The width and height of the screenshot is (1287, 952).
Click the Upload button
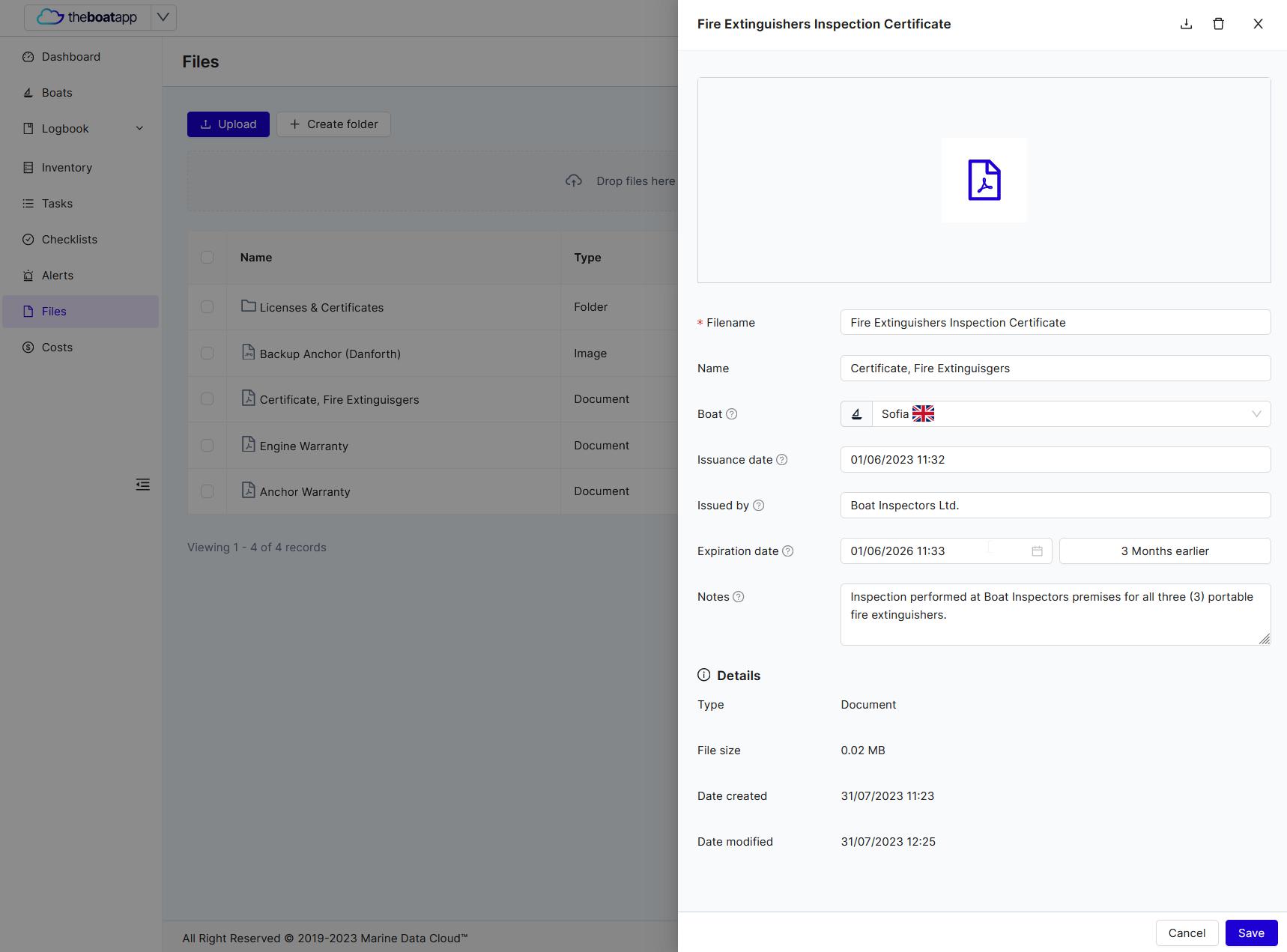pos(228,124)
